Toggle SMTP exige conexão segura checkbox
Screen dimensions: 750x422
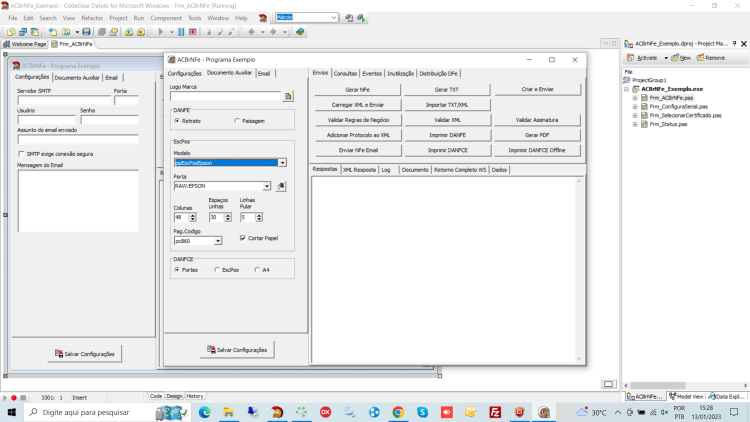pos(21,154)
